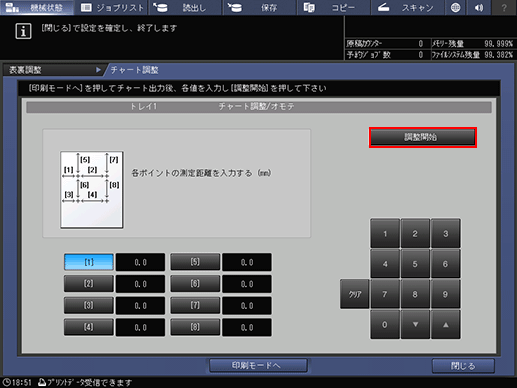Click the value field next to [8]
This screenshot has width=517, height=388.
pyautogui.click(x=247, y=327)
